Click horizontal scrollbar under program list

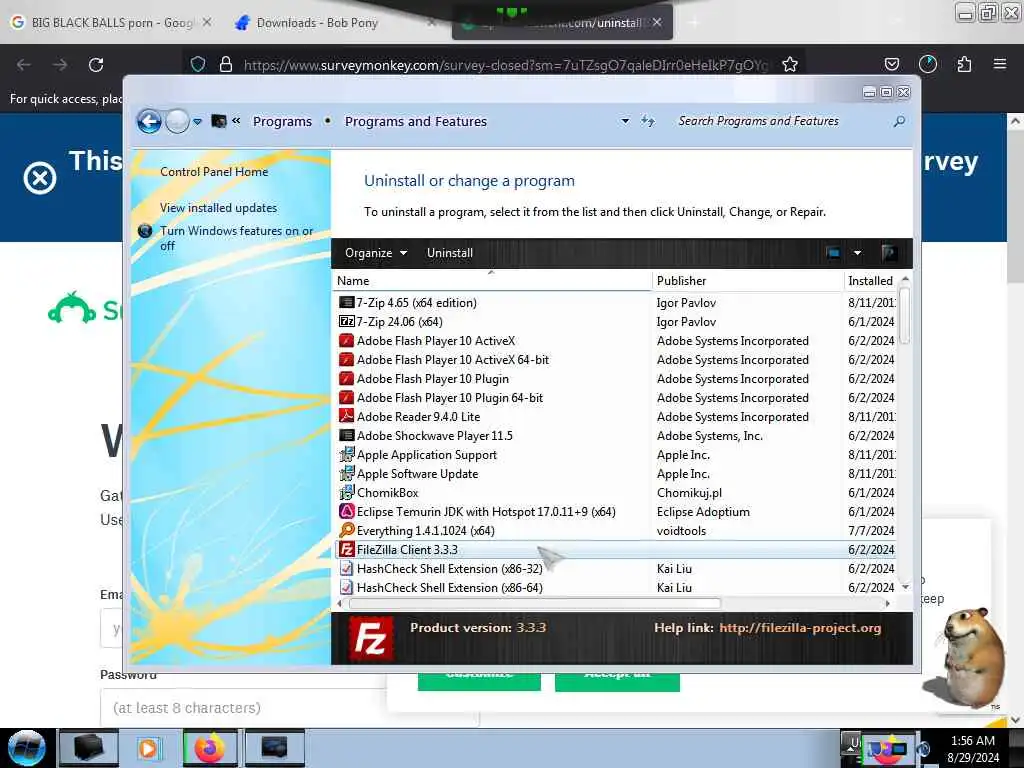point(534,603)
